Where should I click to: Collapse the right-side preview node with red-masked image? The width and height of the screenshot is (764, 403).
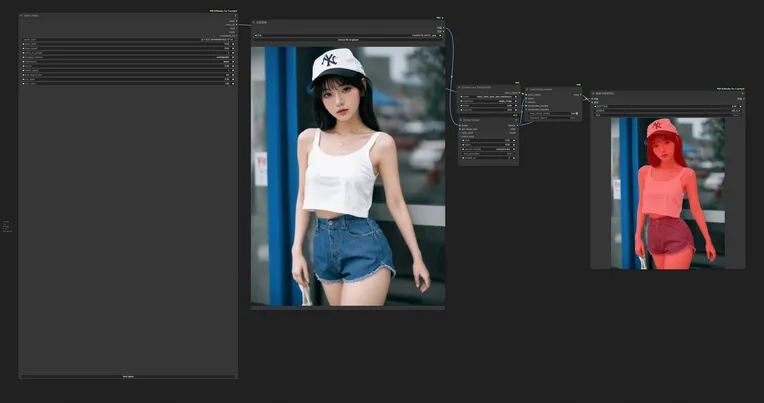click(x=594, y=93)
